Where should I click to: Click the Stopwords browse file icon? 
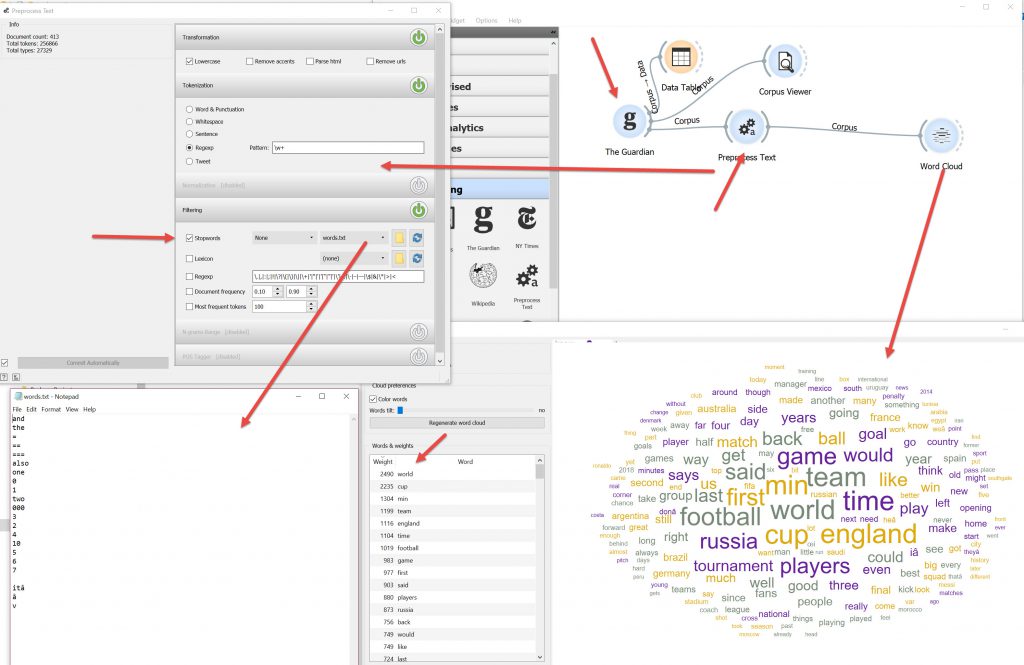[399, 238]
